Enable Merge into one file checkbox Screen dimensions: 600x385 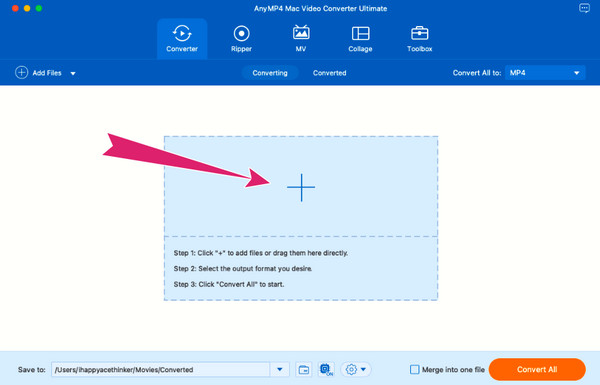[414, 369]
